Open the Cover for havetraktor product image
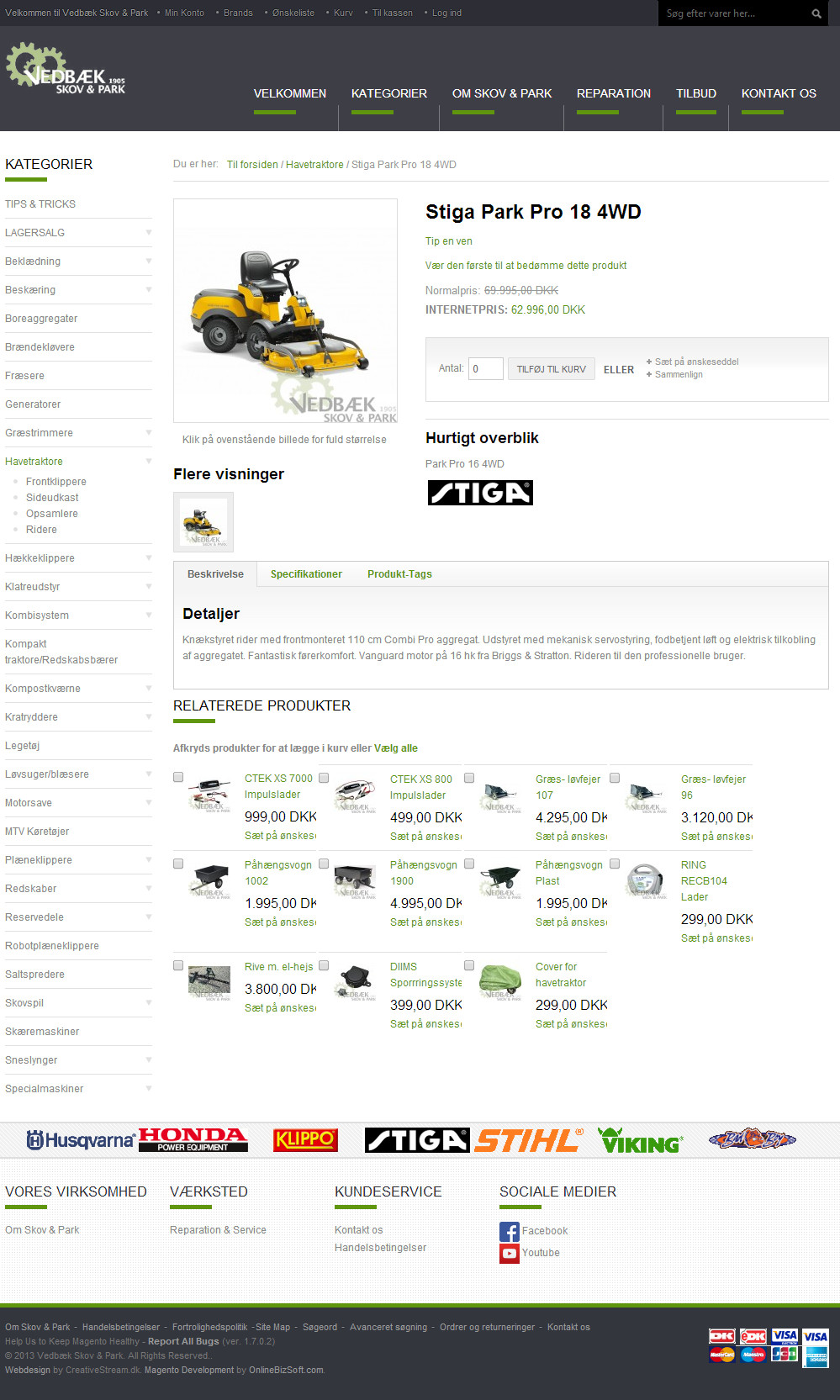The image size is (840, 1400). tap(500, 981)
